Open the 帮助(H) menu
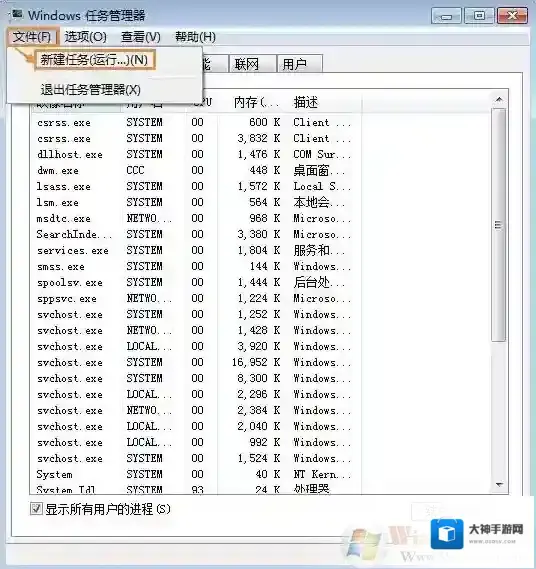The width and height of the screenshot is (536, 569). (195, 37)
